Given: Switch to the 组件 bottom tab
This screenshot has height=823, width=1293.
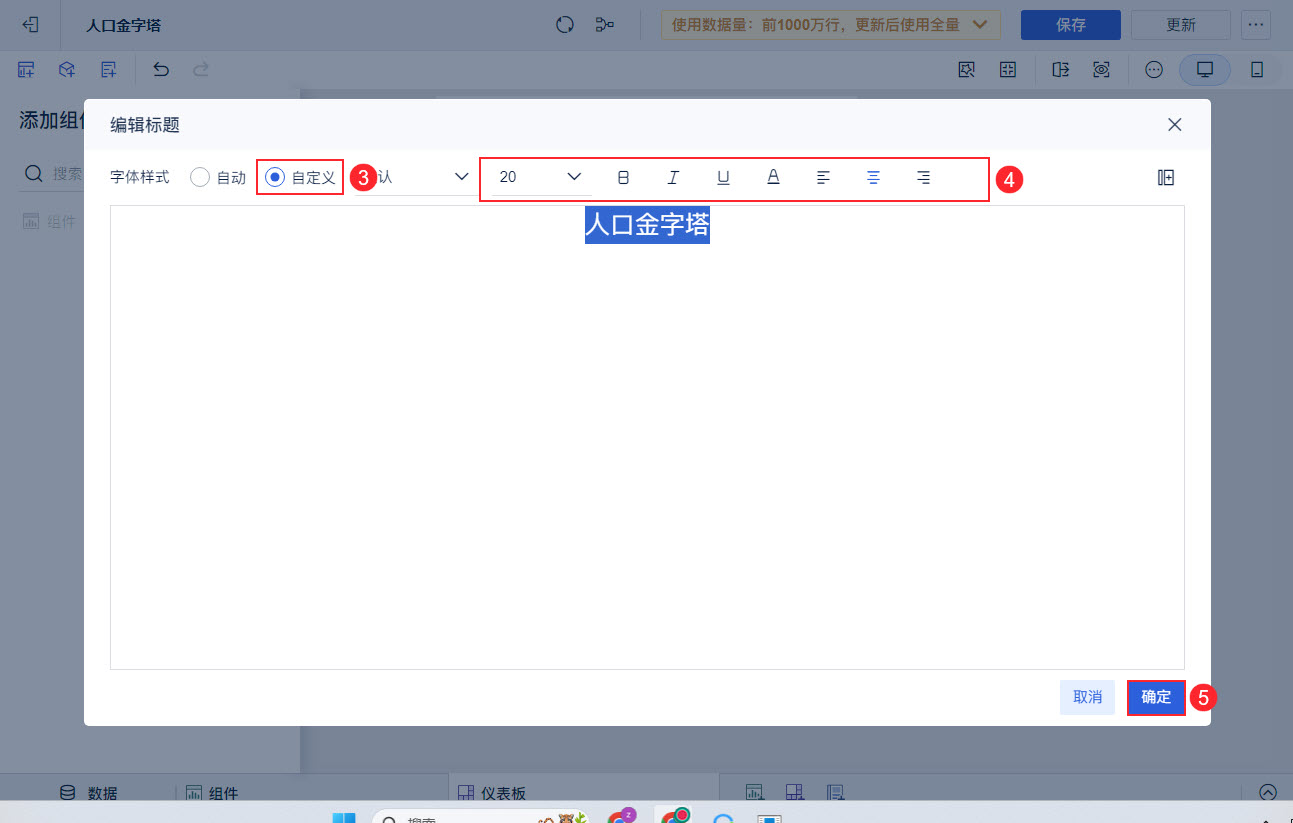Looking at the screenshot, I should point(212,793).
